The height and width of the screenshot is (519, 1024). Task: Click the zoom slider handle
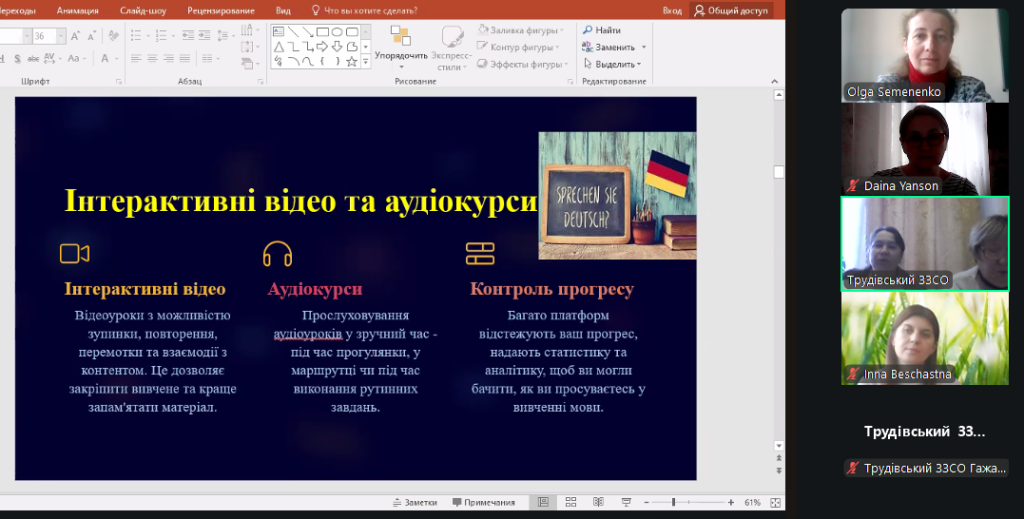674,502
